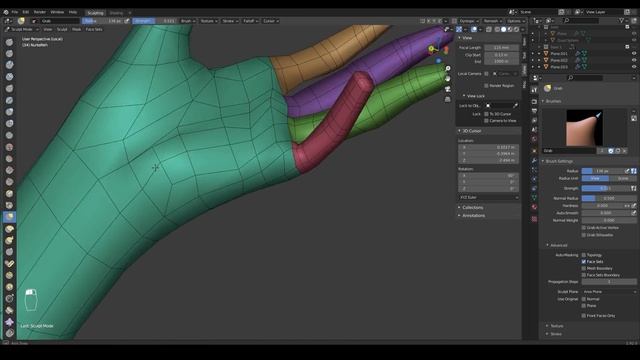Adjust the Strength slider in Brush Settings

(x=606, y=188)
